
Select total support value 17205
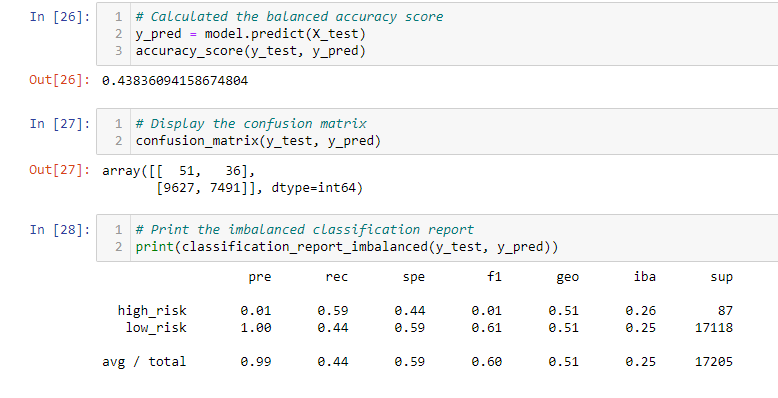click(x=714, y=362)
